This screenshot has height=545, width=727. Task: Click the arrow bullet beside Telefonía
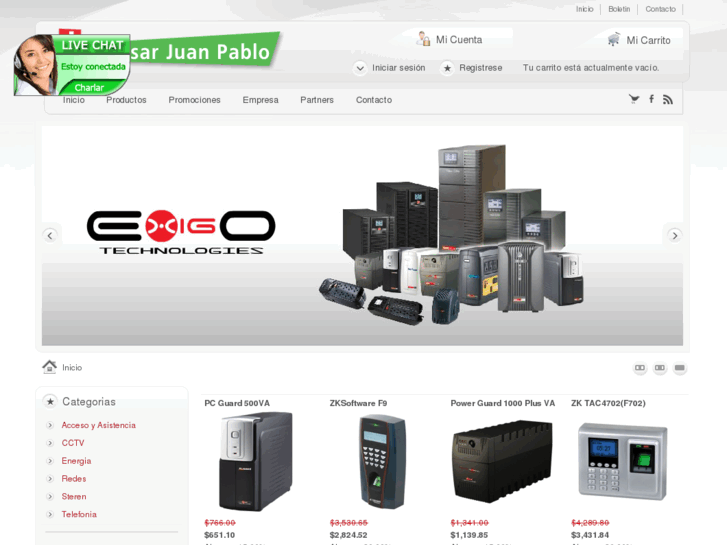(50, 514)
